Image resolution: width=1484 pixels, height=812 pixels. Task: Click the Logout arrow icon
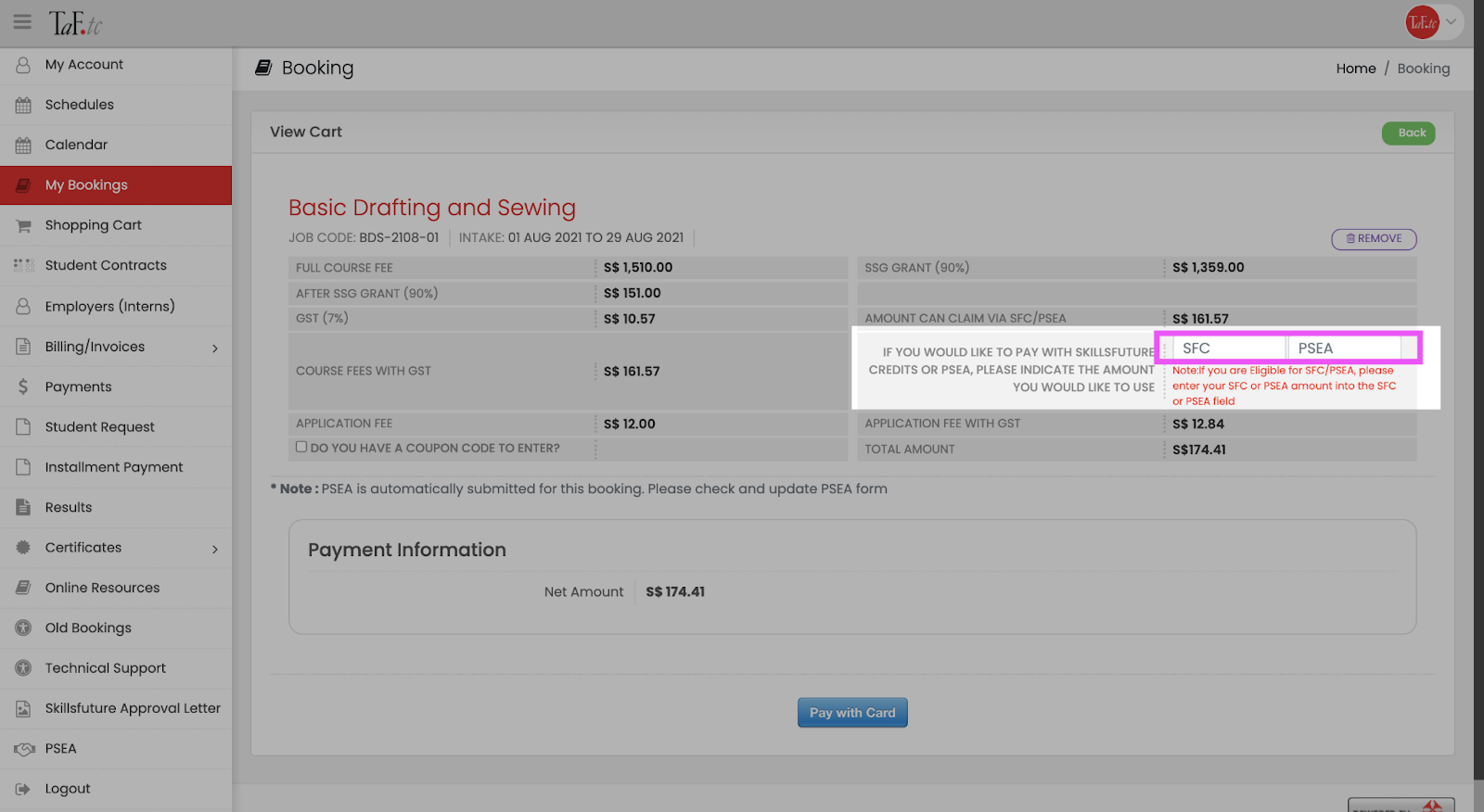click(x=23, y=789)
